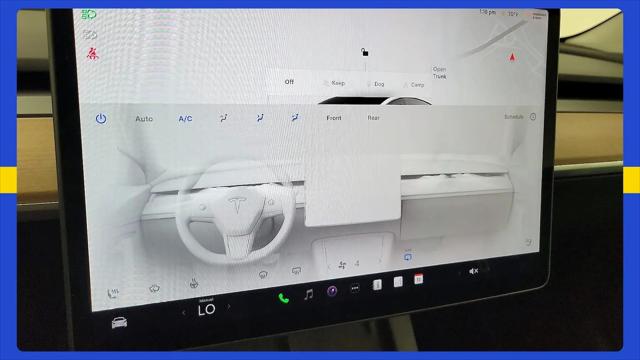Tap the red navigation arrow on the map

click(512, 57)
